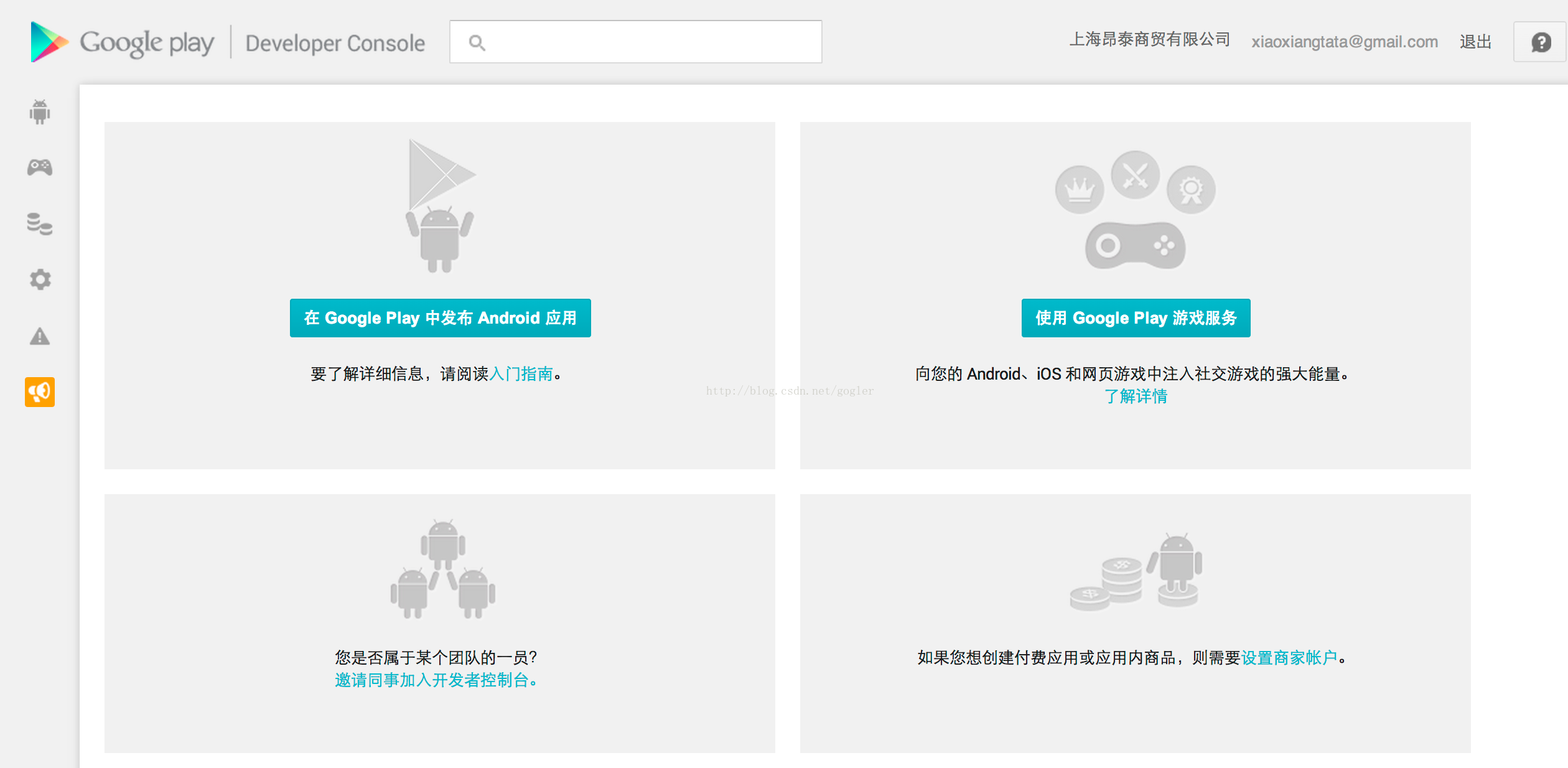The height and width of the screenshot is (768, 1568).
Task: Open 邀请同事加入开发者控制台 link
Action: tap(436, 680)
